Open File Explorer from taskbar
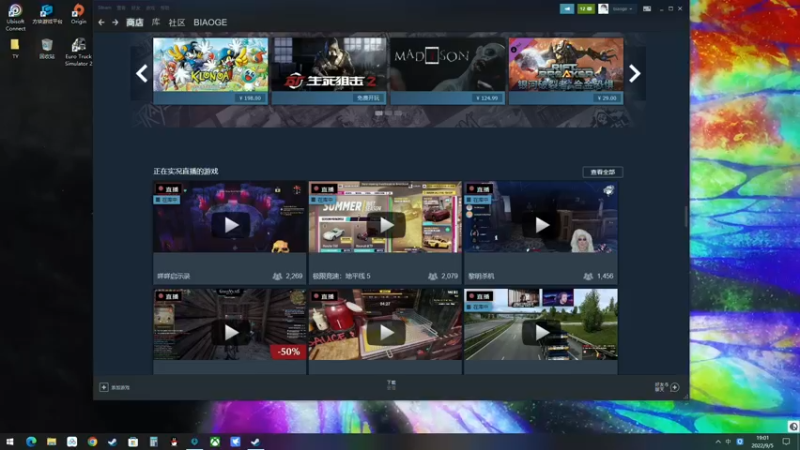The height and width of the screenshot is (450, 800). click(52, 442)
